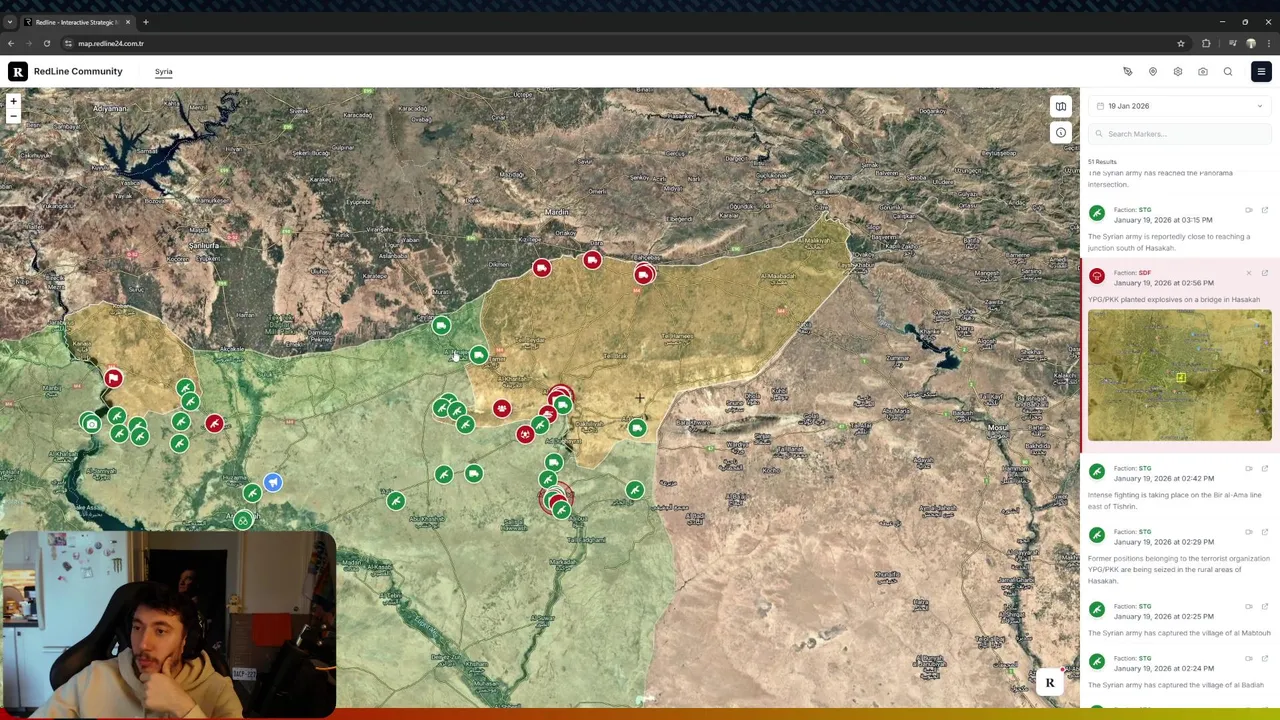Open external link for 02:29 PM entry
This screenshot has width=1280, height=720.
(1265, 532)
